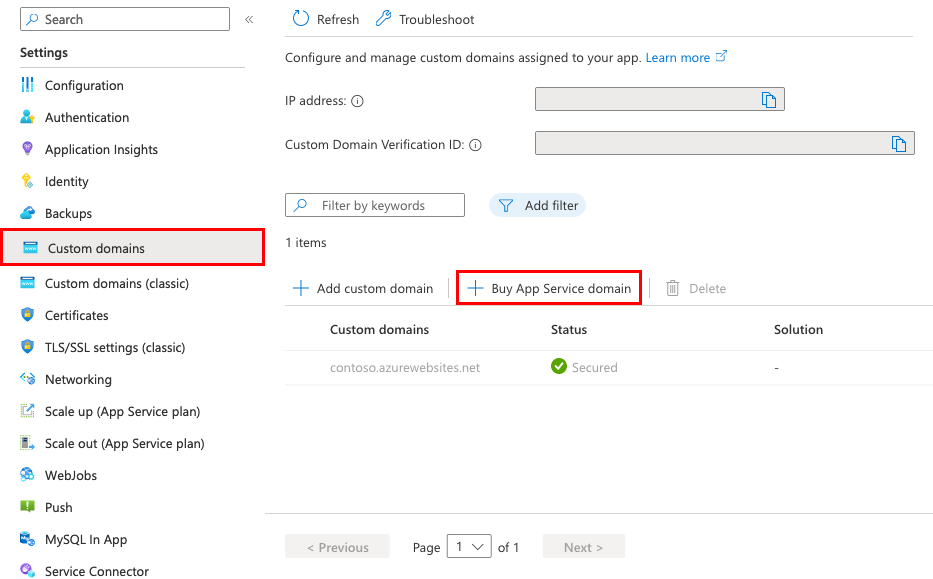Select Custom domains in the sidebar
Viewport: 933px width, 579px height.
pyautogui.click(x=95, y=250)
